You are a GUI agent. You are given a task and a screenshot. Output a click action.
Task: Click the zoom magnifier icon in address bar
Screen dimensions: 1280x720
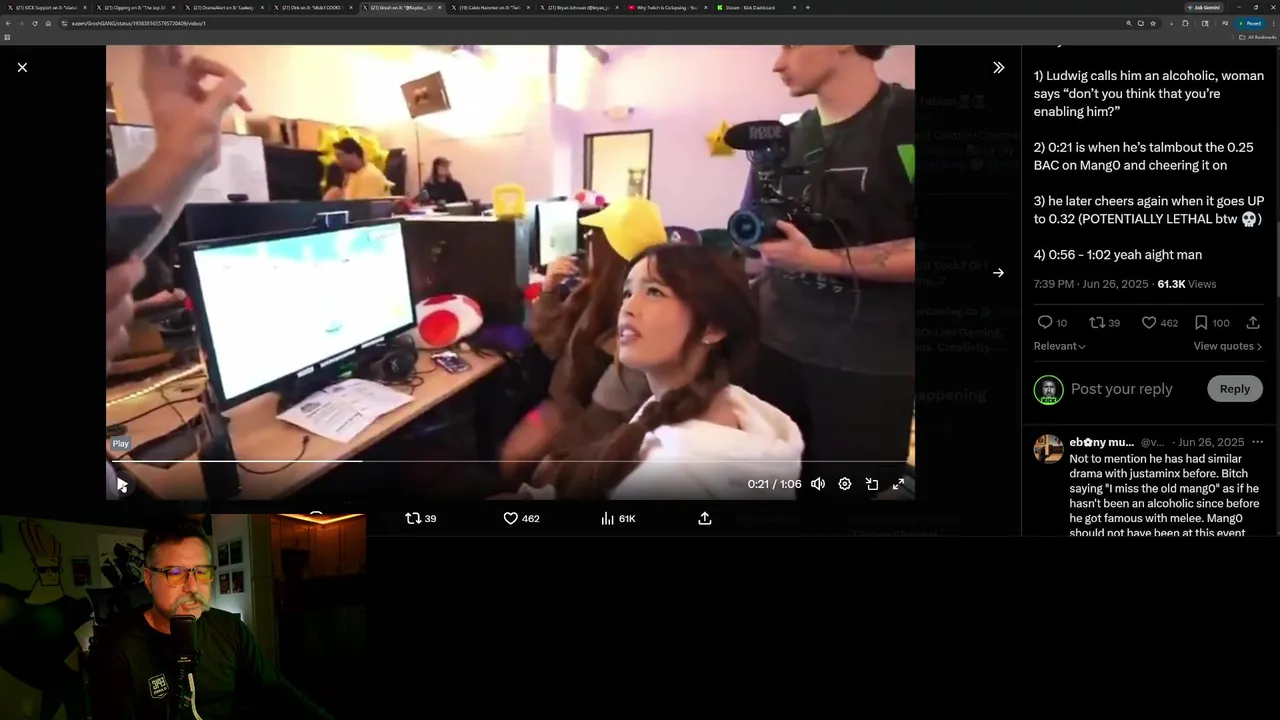pyautogui.click(x=1129, y=23)
